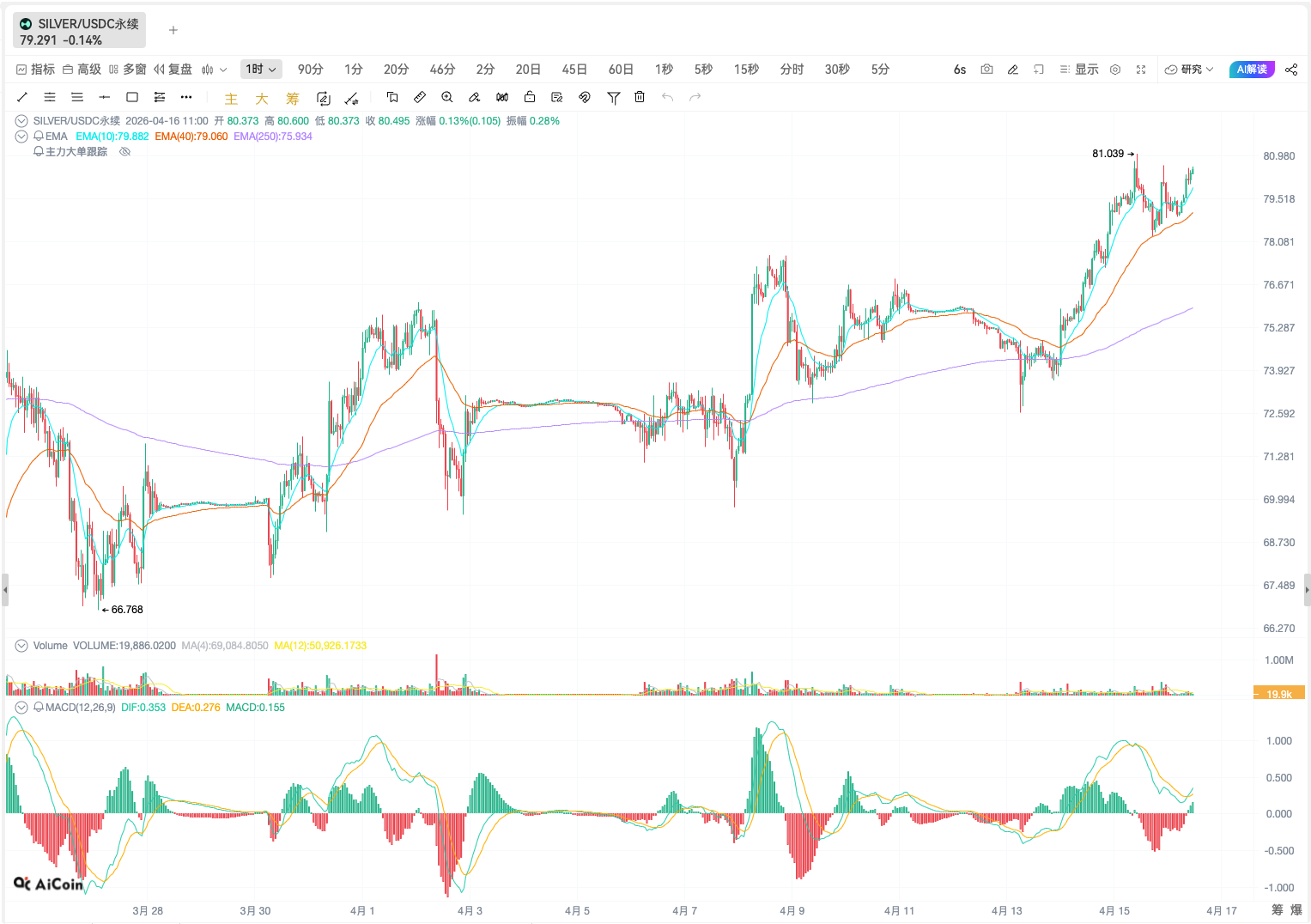The image size is (1311, 924).
Task: Click the AI解读 button
Action: point(1251,70)
